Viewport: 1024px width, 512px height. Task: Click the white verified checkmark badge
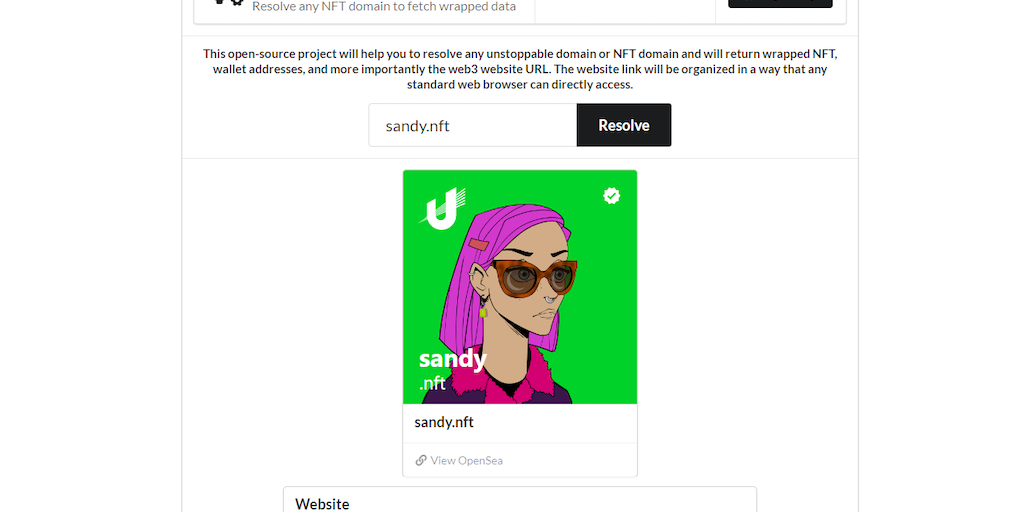611,195
